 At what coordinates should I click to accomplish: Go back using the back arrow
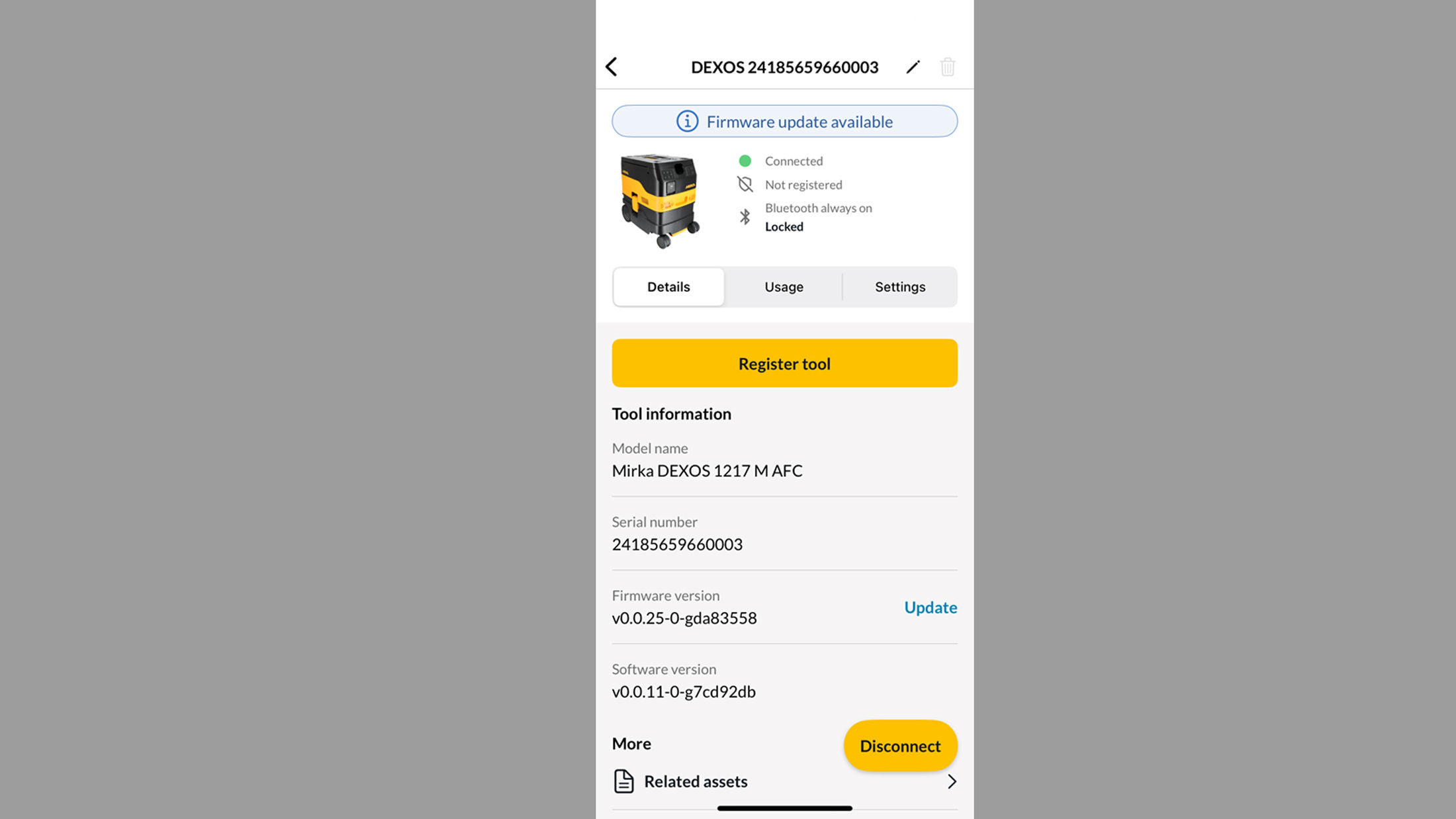pos(612,67)
